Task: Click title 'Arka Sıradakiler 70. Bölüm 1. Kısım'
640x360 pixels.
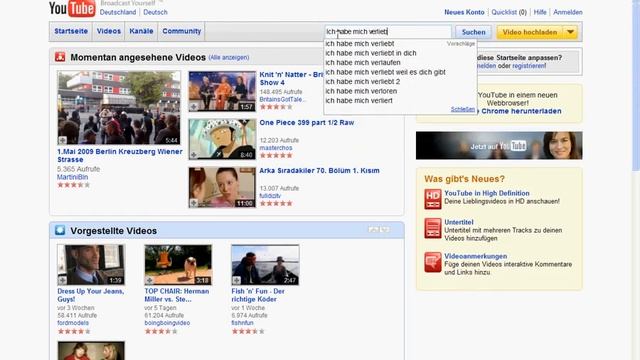Action: point(319,171)
